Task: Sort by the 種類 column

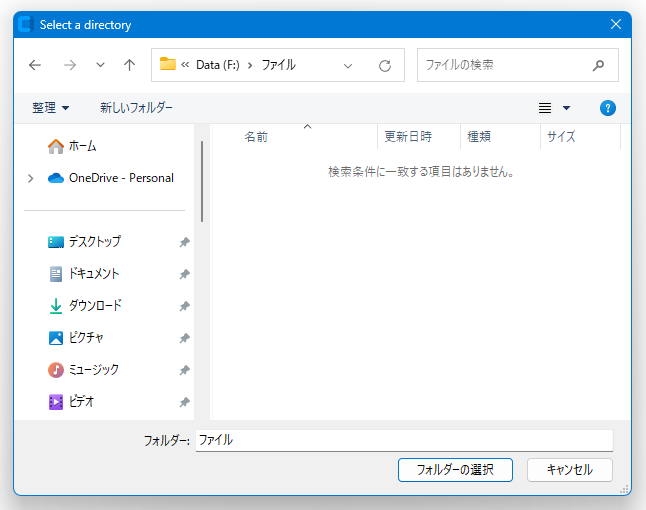Action: (479, 136)
